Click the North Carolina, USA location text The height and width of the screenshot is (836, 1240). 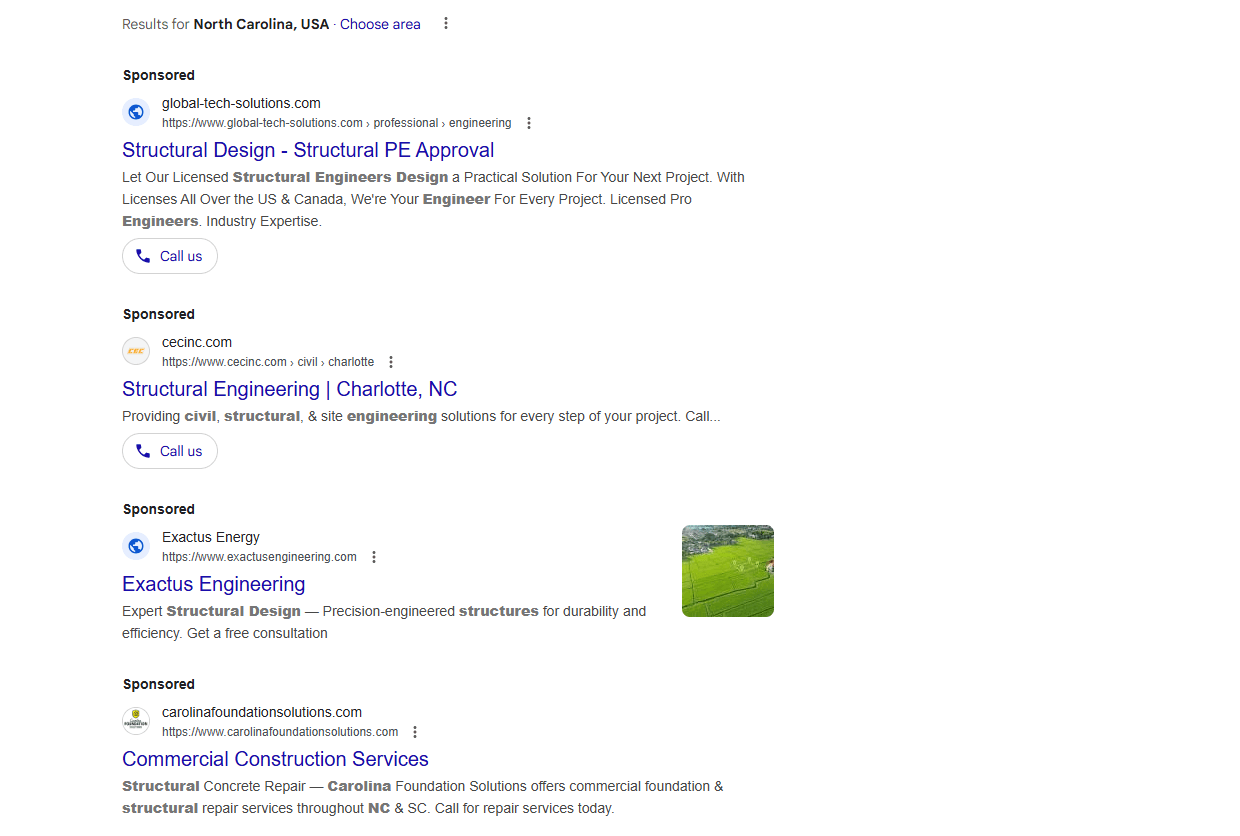click(261, 24)
